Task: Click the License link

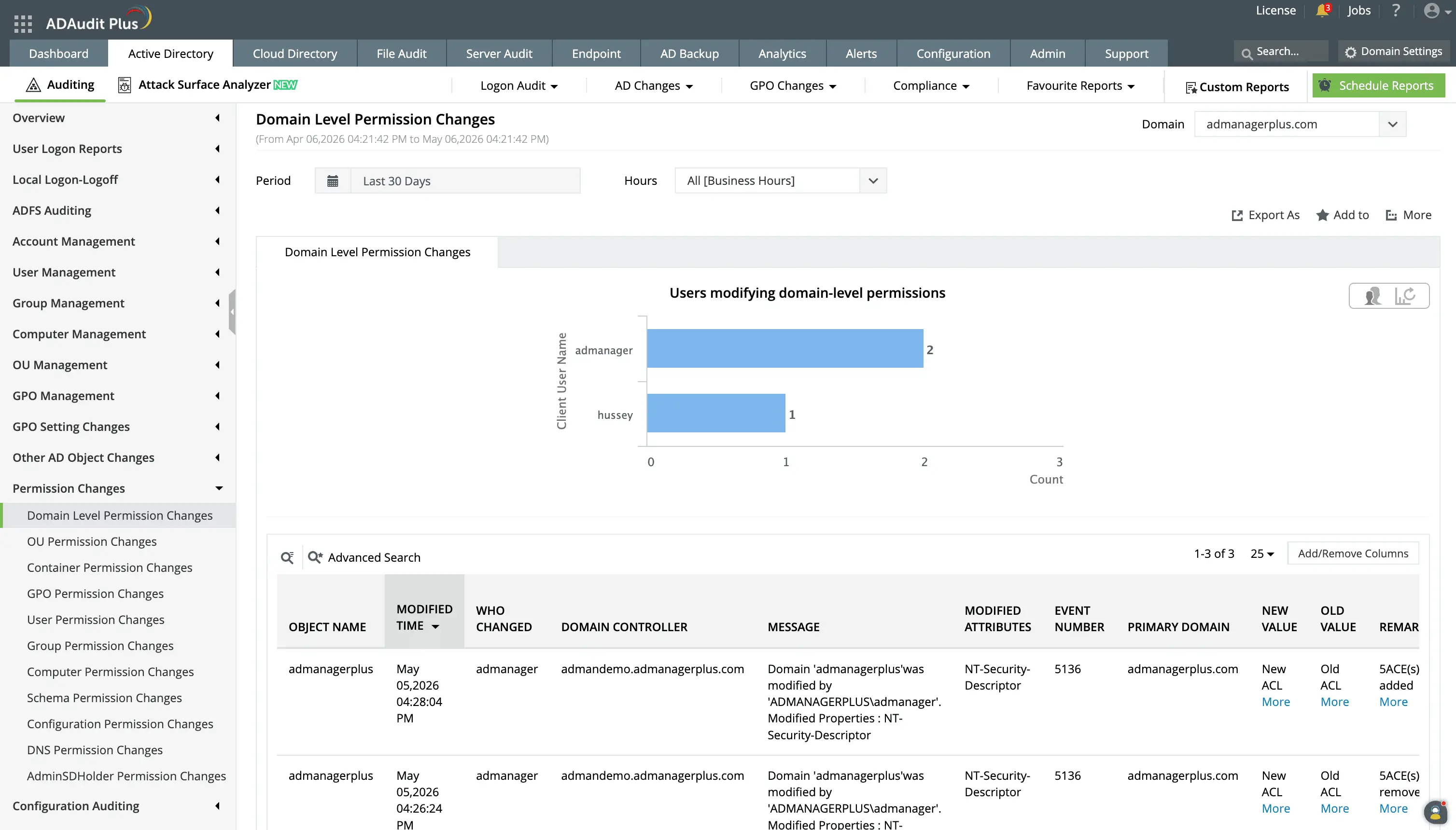Action: click(1275, 10)
